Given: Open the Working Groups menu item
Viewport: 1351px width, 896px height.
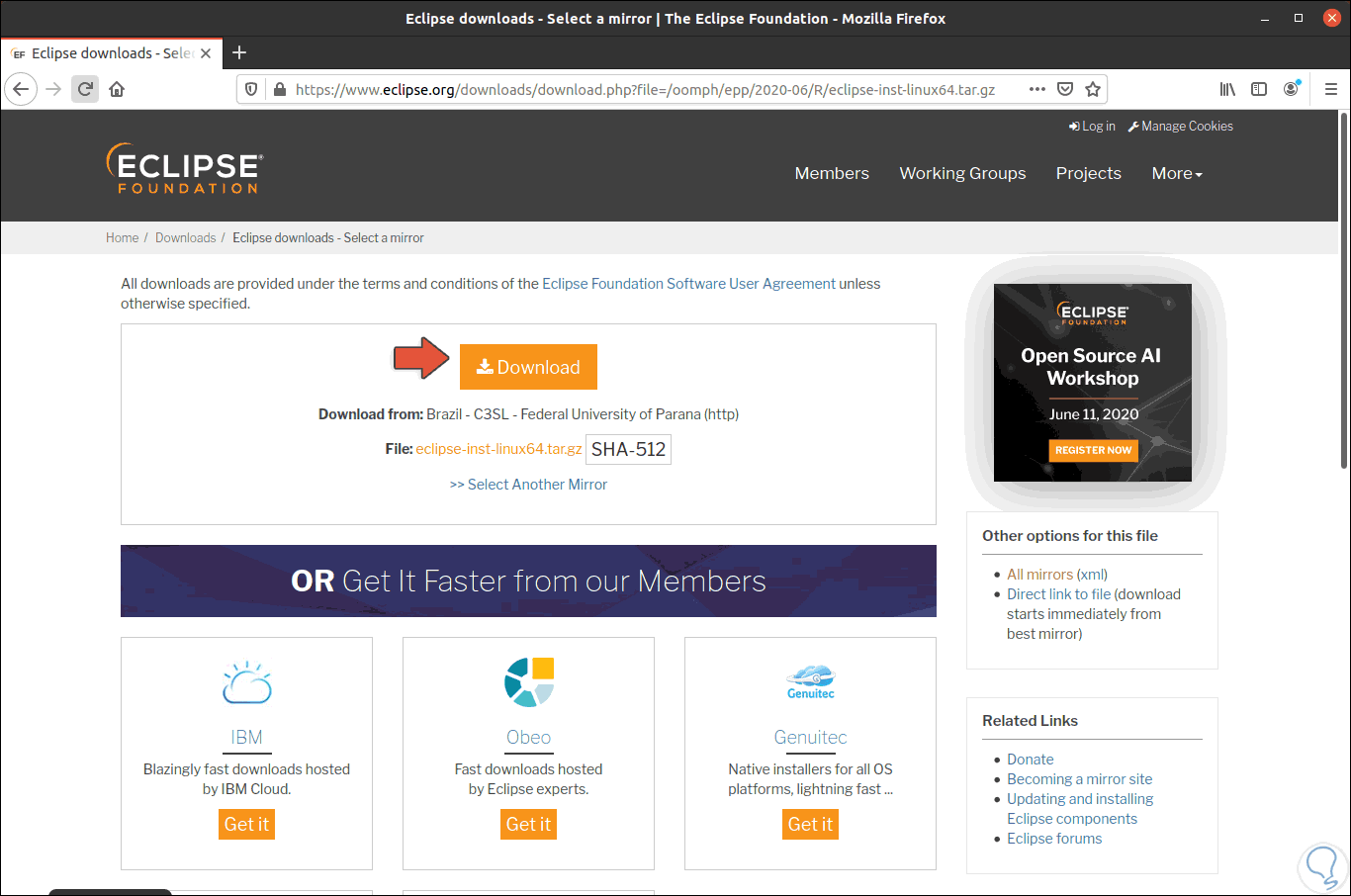Looking at the screenshot, I should 962,173.
